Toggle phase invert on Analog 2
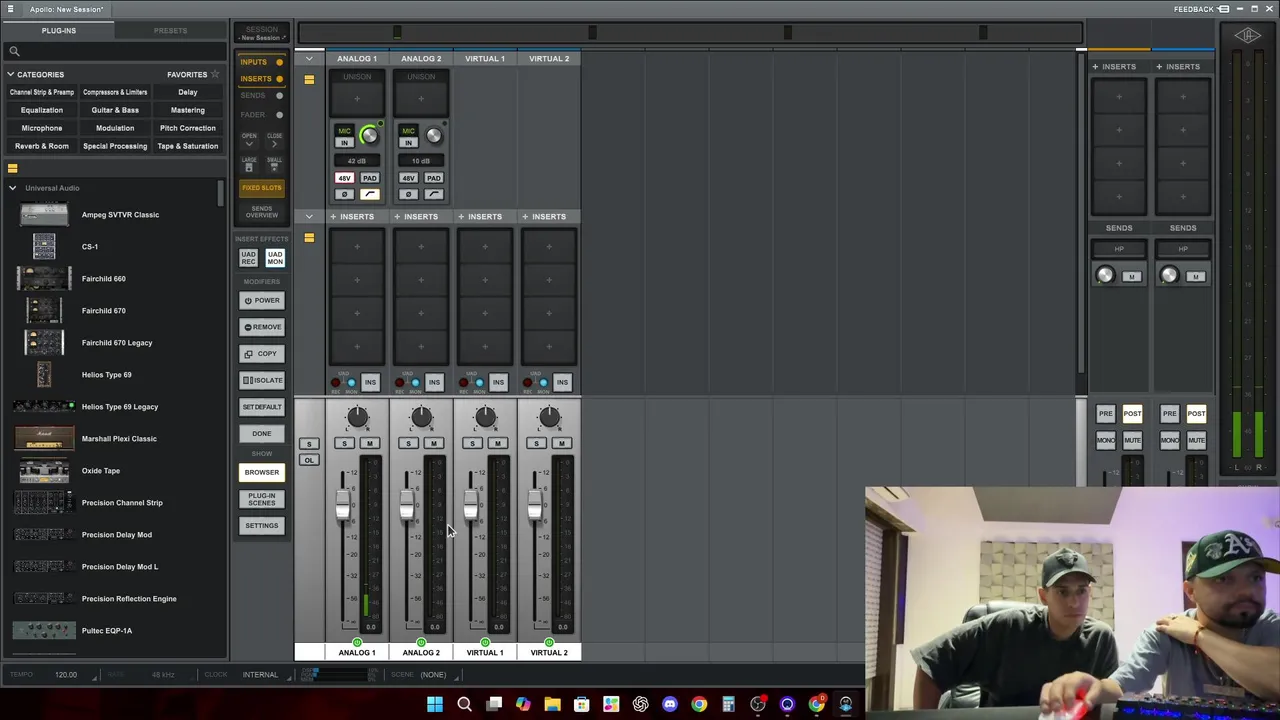This screenshot has height=720, width=1280. 408,194
